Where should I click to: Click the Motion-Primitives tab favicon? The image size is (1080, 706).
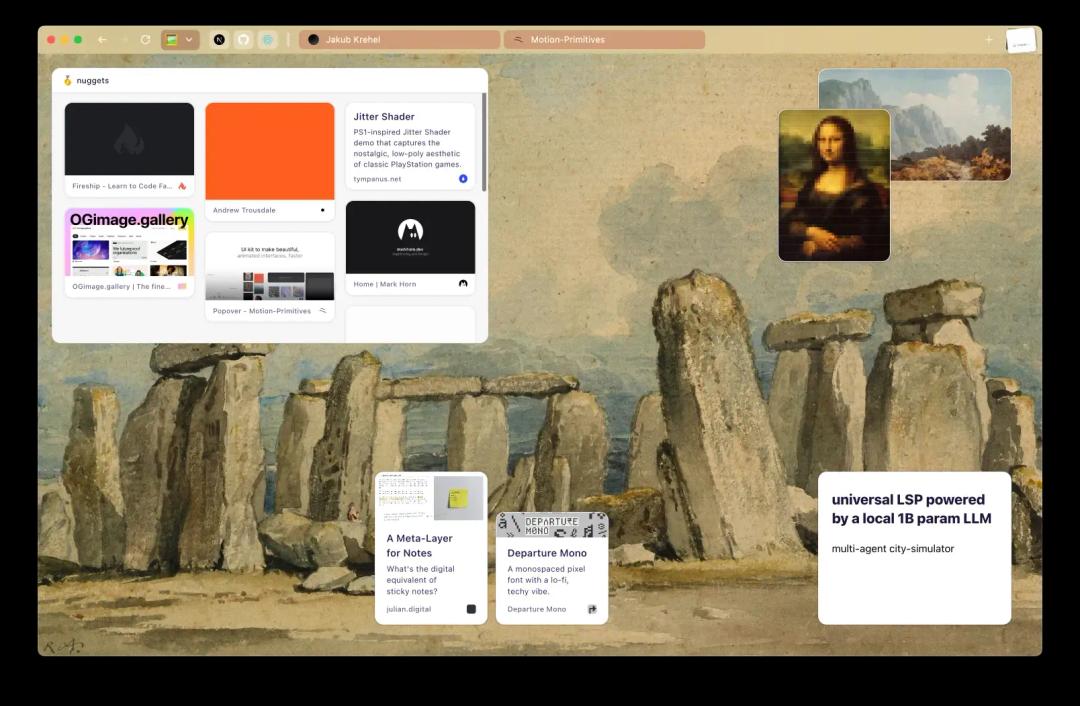point(518,40)
